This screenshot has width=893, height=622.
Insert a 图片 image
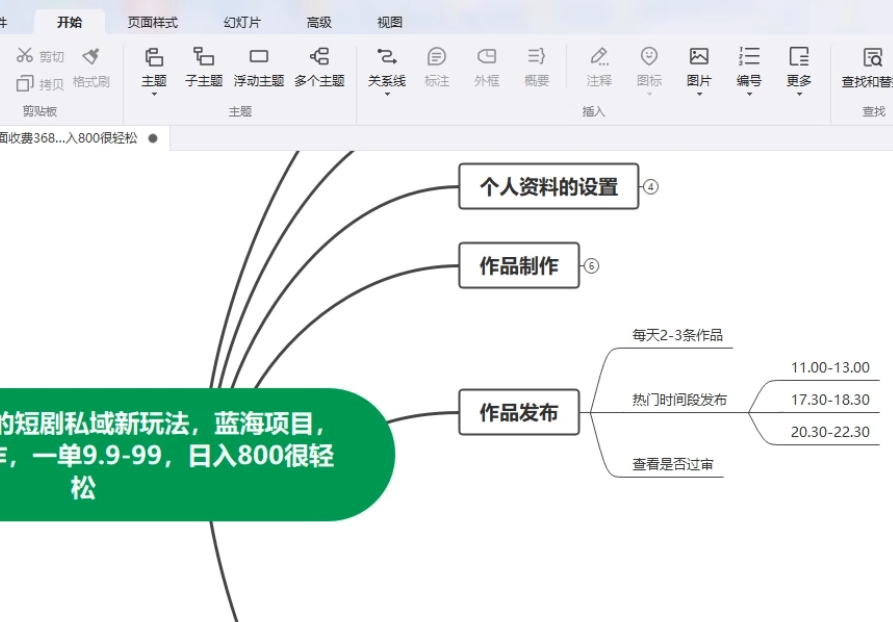tap(699, 58)
